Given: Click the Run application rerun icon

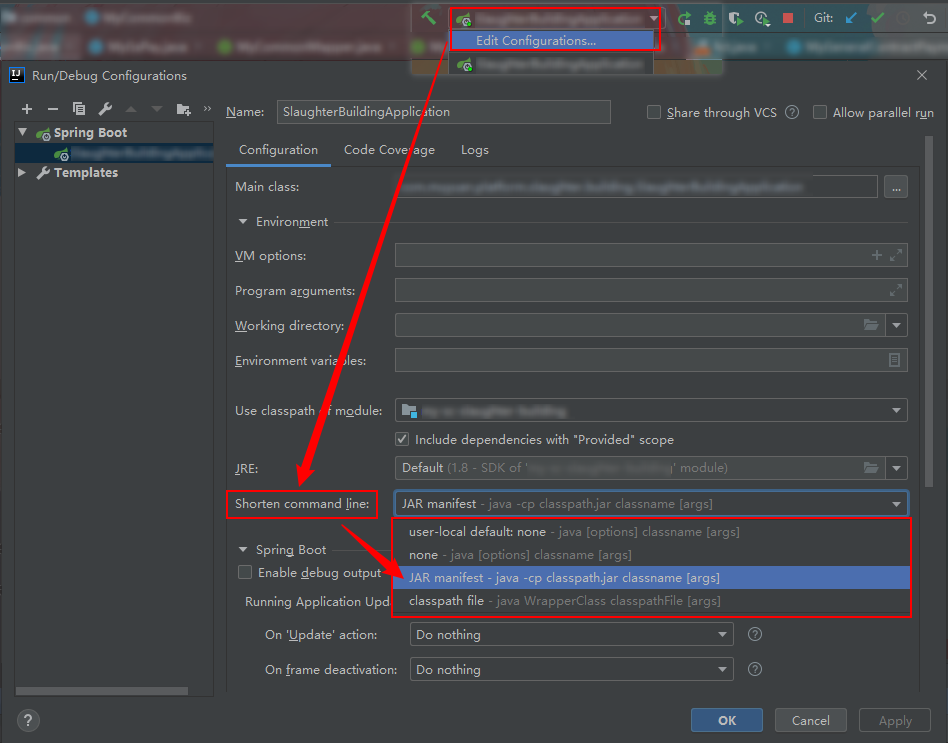Looking at the screenshot, I should click(x=684, y=19).
